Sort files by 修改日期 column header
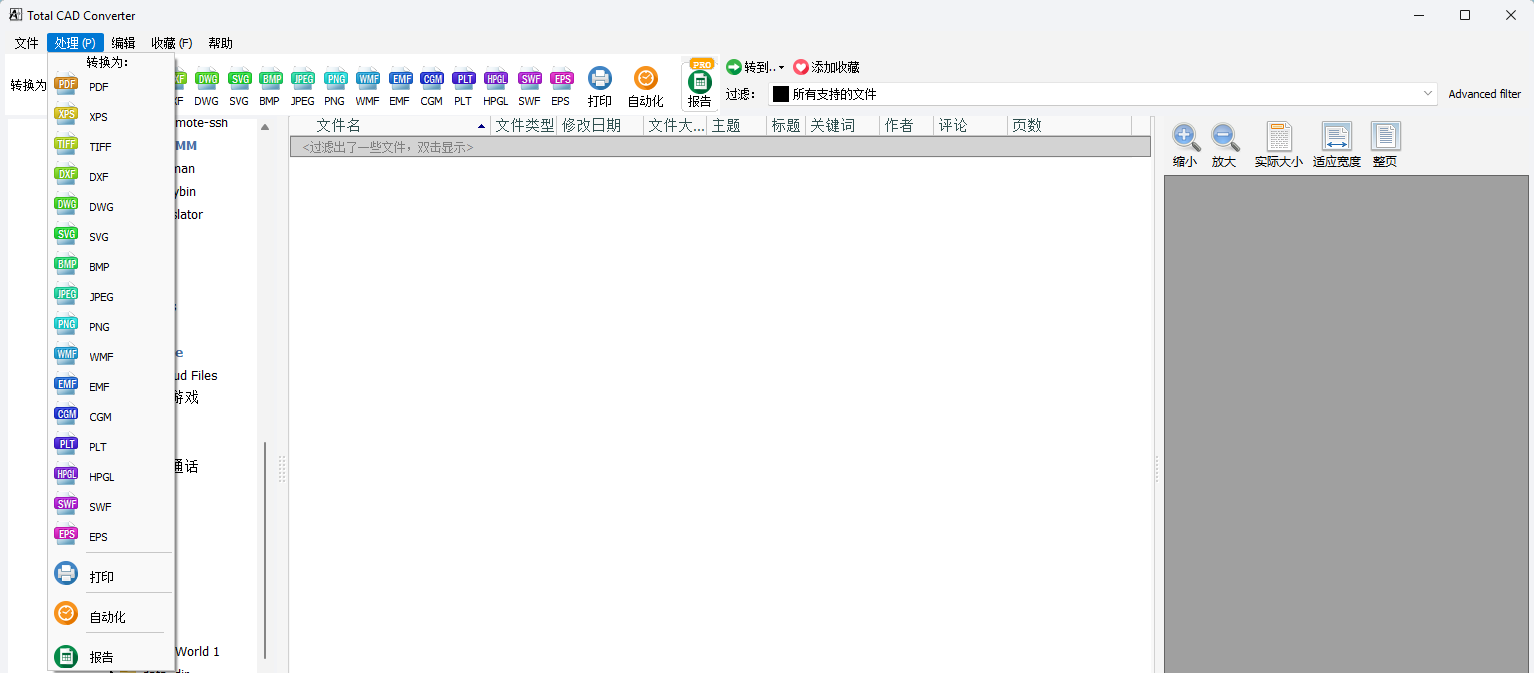The image size is (1534, 673). (600, 125)
